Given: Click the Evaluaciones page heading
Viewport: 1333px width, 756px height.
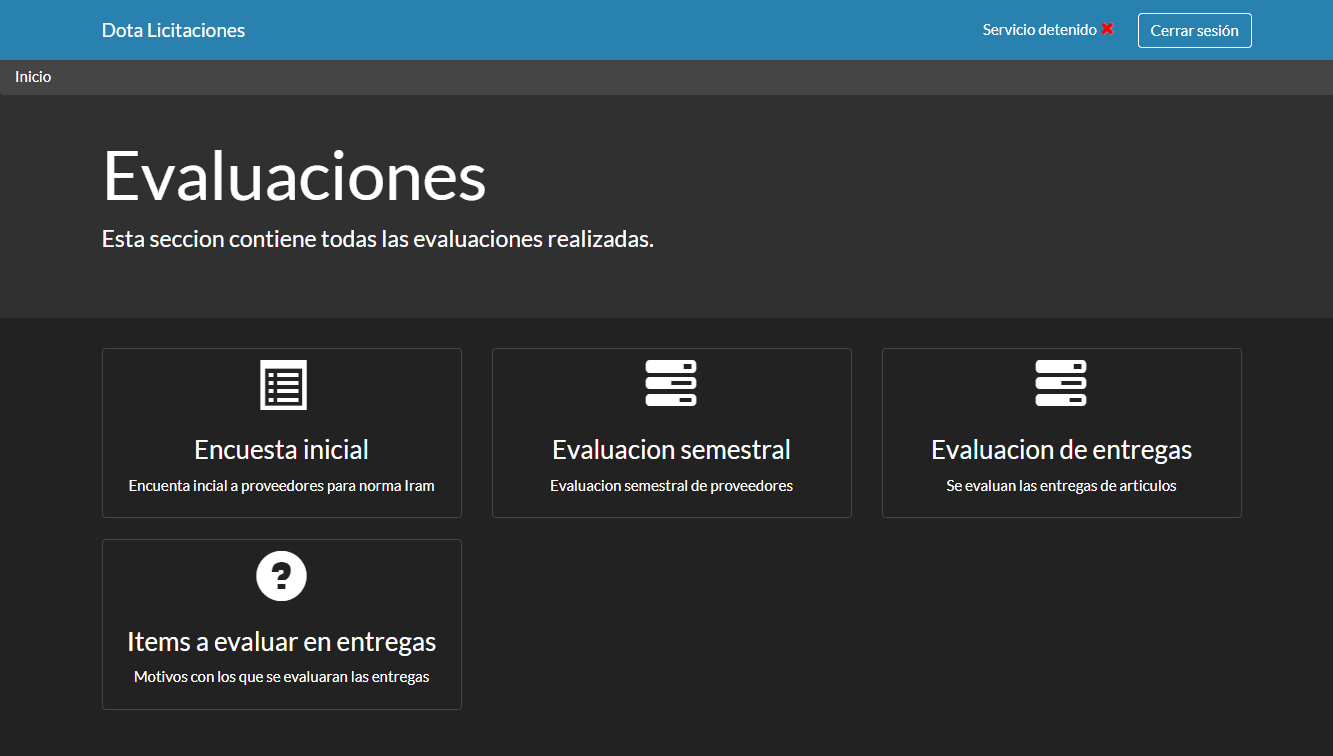Looking at the screenshot, I should pyautogui.click(x=294, y=176).
